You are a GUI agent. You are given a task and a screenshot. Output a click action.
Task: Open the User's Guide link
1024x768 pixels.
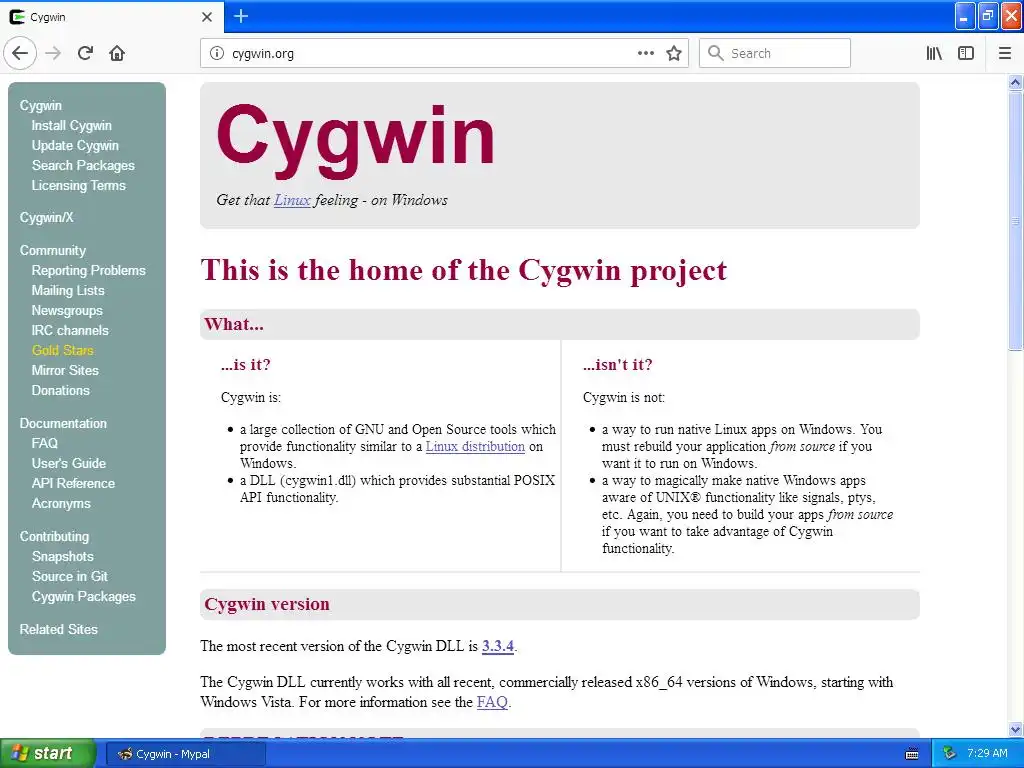pyautogui.click(x=69, y=464)
